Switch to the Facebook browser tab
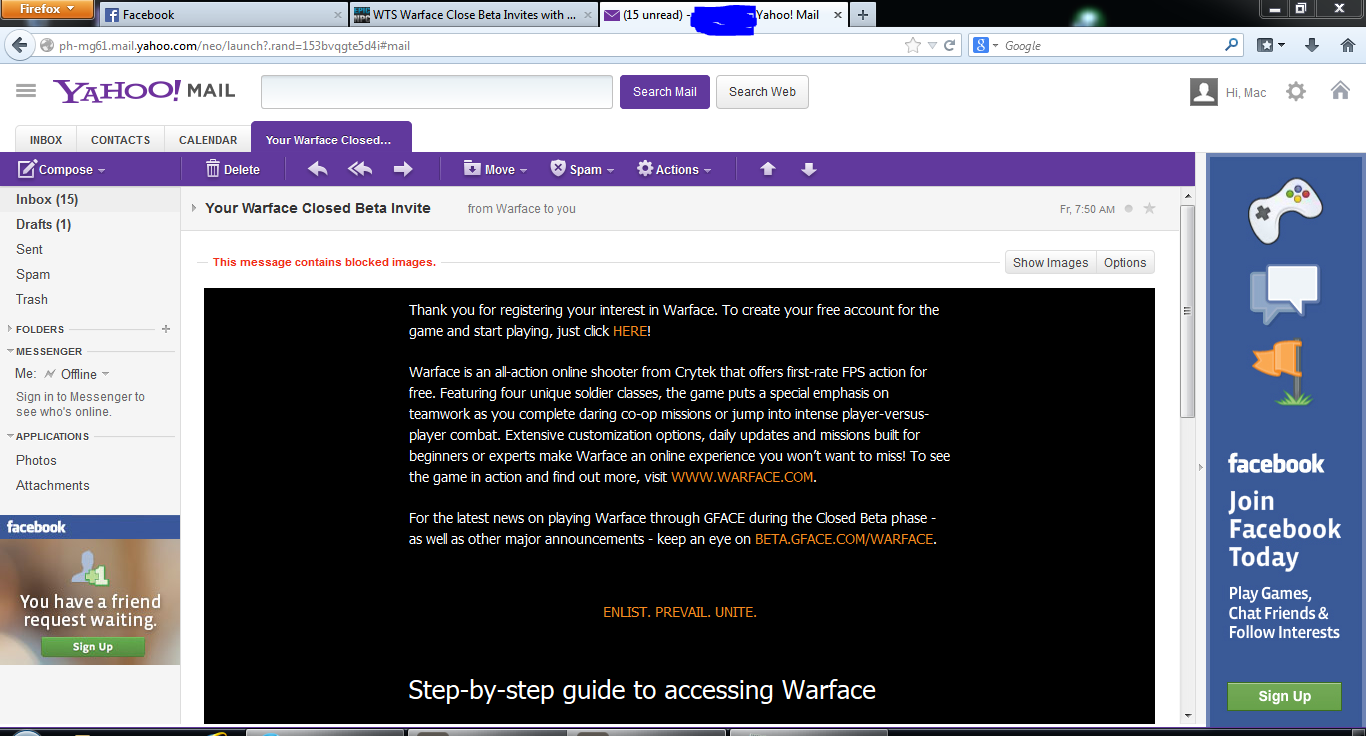The image size is (1366, 736). coord(222,15)
